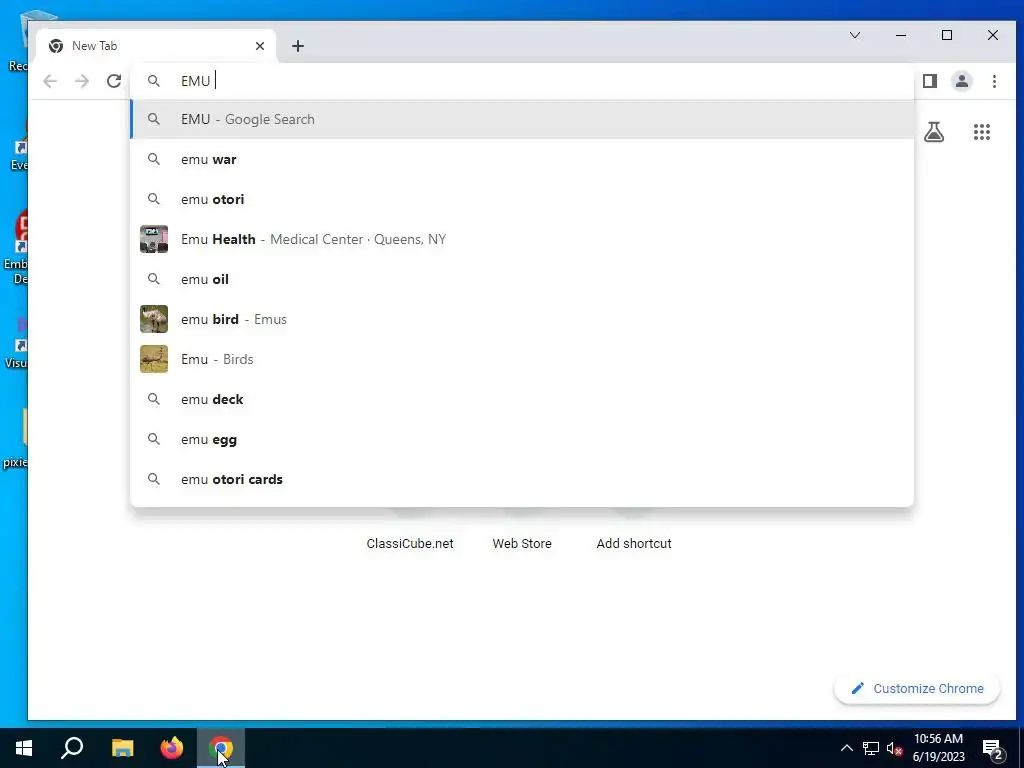Choose the 'emu oil' suggestion

(x=522, y=279)
